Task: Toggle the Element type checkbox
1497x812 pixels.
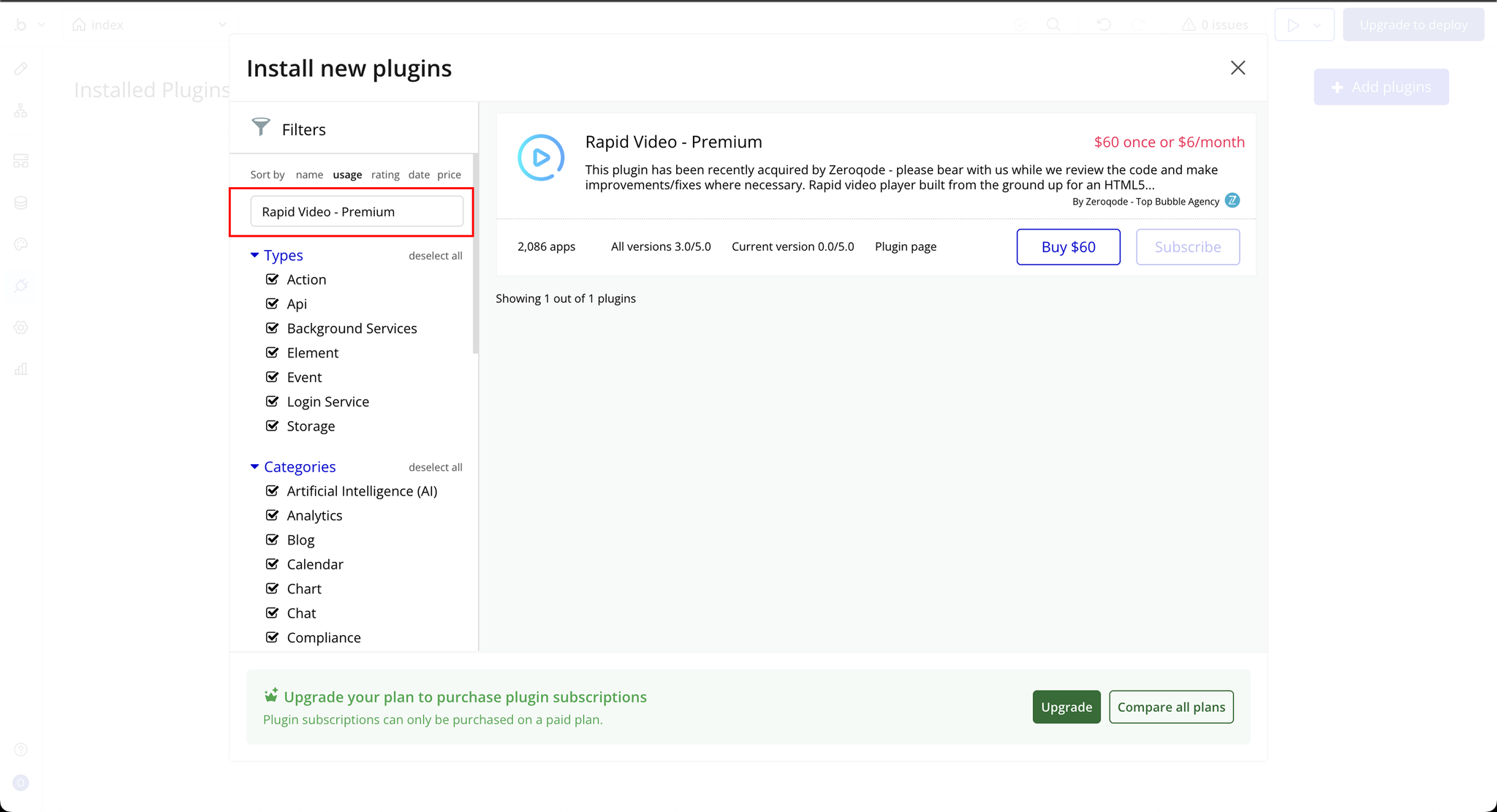Action: click(x=272, y=352)
